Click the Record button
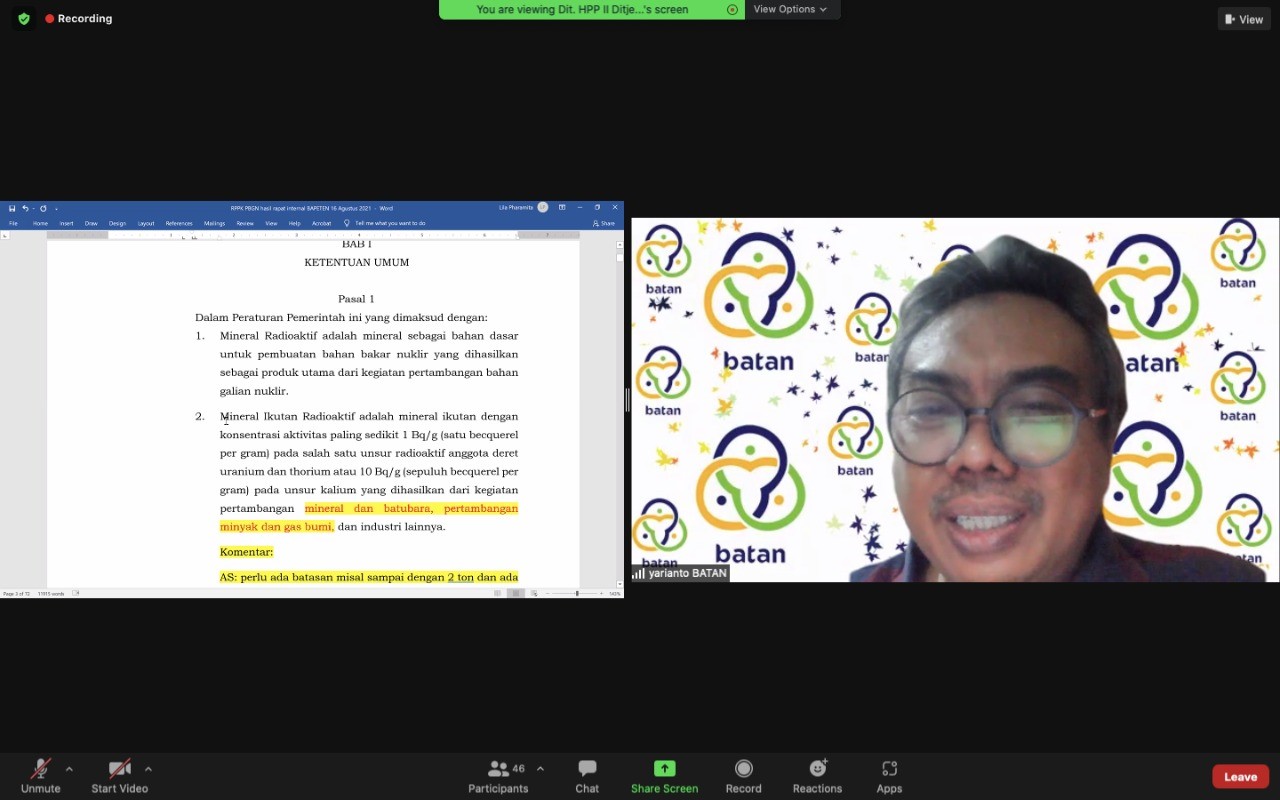This screenshot has width=1280, height=800. click(743, 775)
